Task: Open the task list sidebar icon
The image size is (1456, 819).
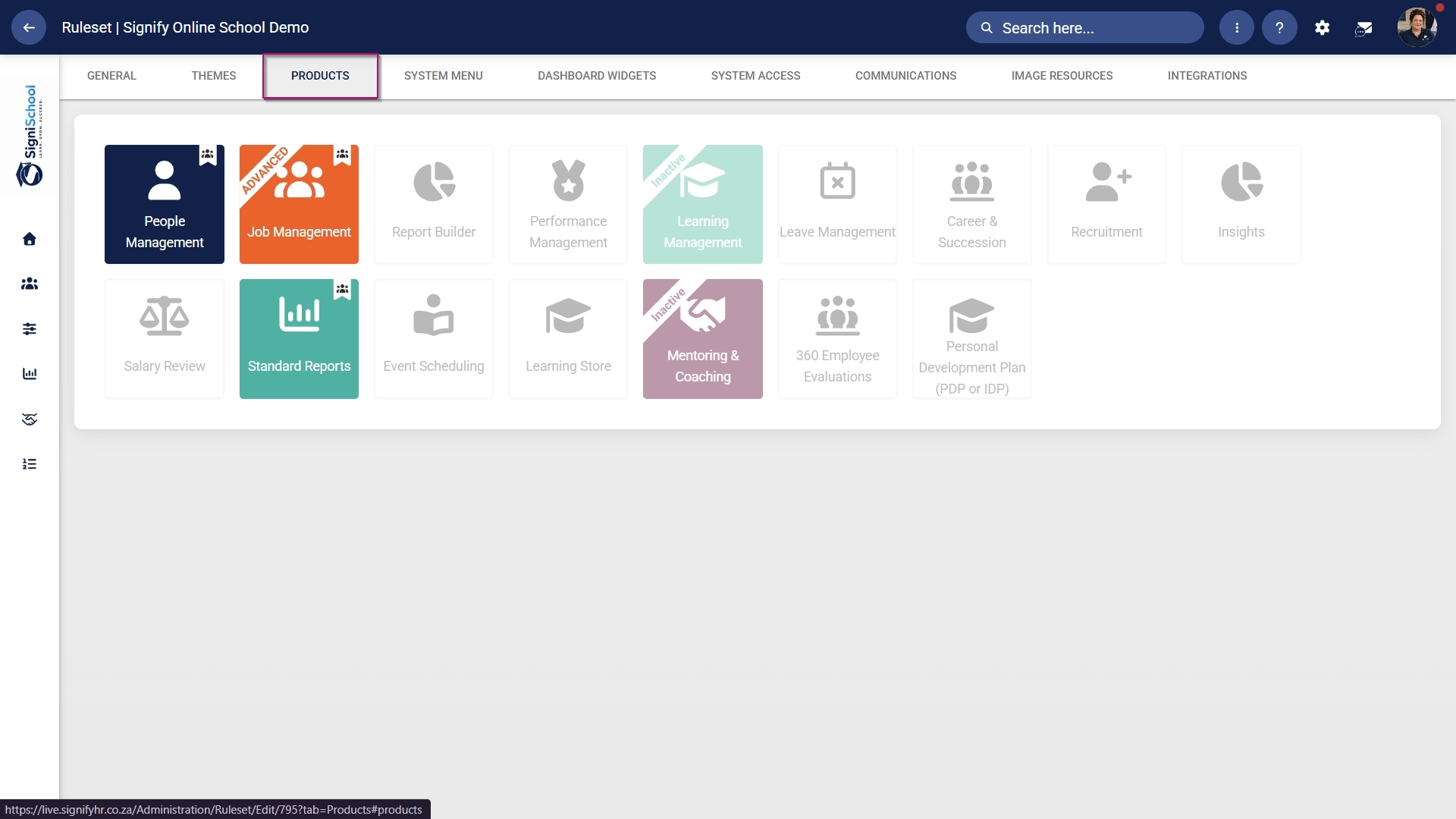Action: pyautogui.click(x=30, y=463)
